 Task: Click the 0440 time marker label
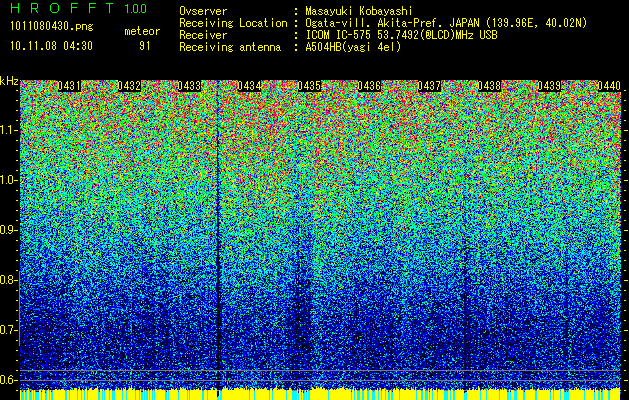(609, 86)
